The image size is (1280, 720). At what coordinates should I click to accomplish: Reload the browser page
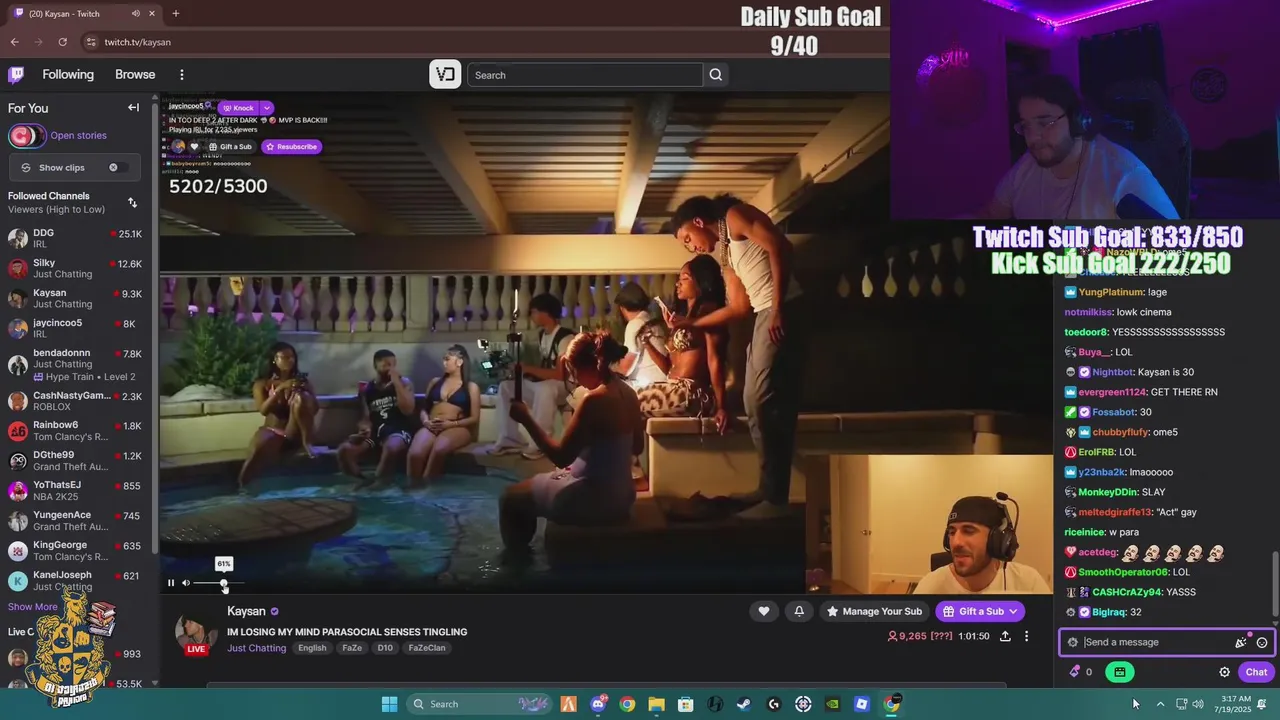(62, 42)
